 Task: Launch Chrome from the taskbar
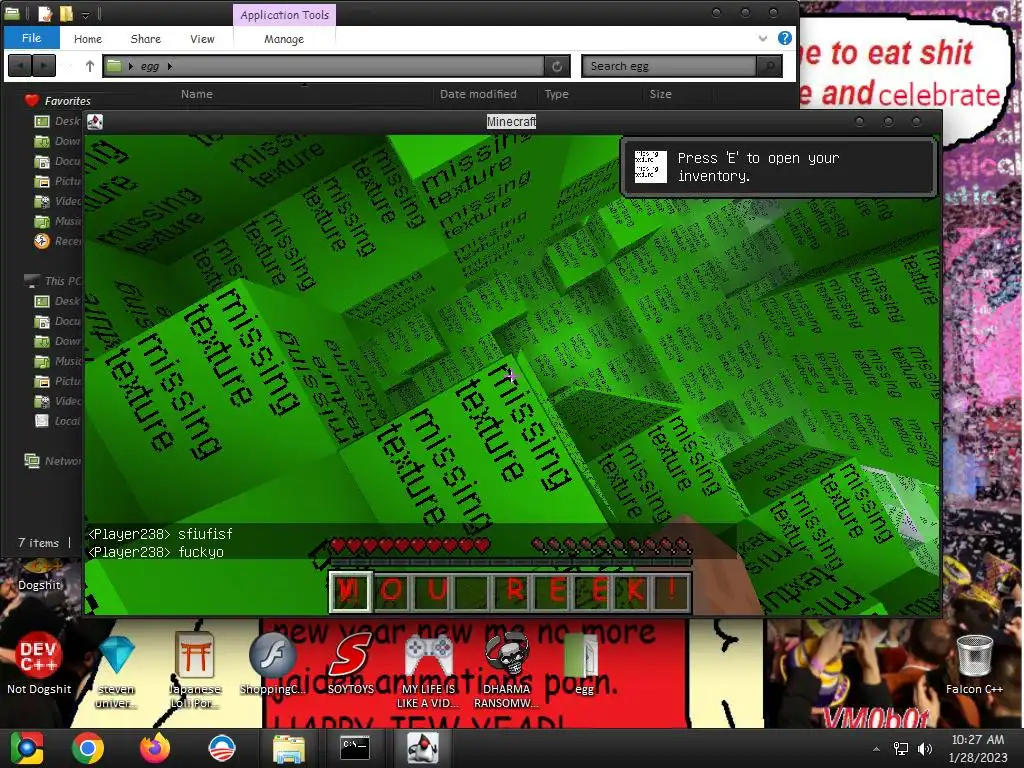click(88, 748)
